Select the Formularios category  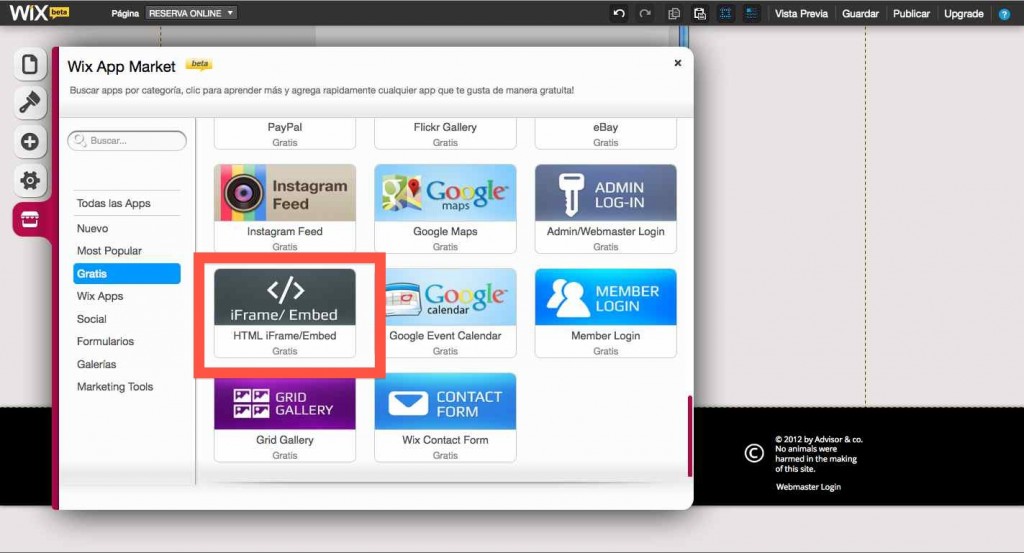click(105, 341)
